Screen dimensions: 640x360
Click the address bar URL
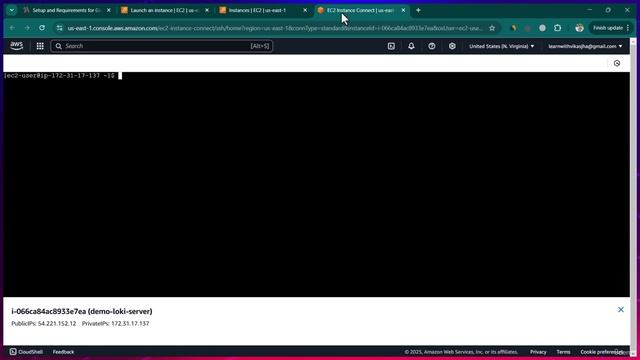[x=275, y=28]
